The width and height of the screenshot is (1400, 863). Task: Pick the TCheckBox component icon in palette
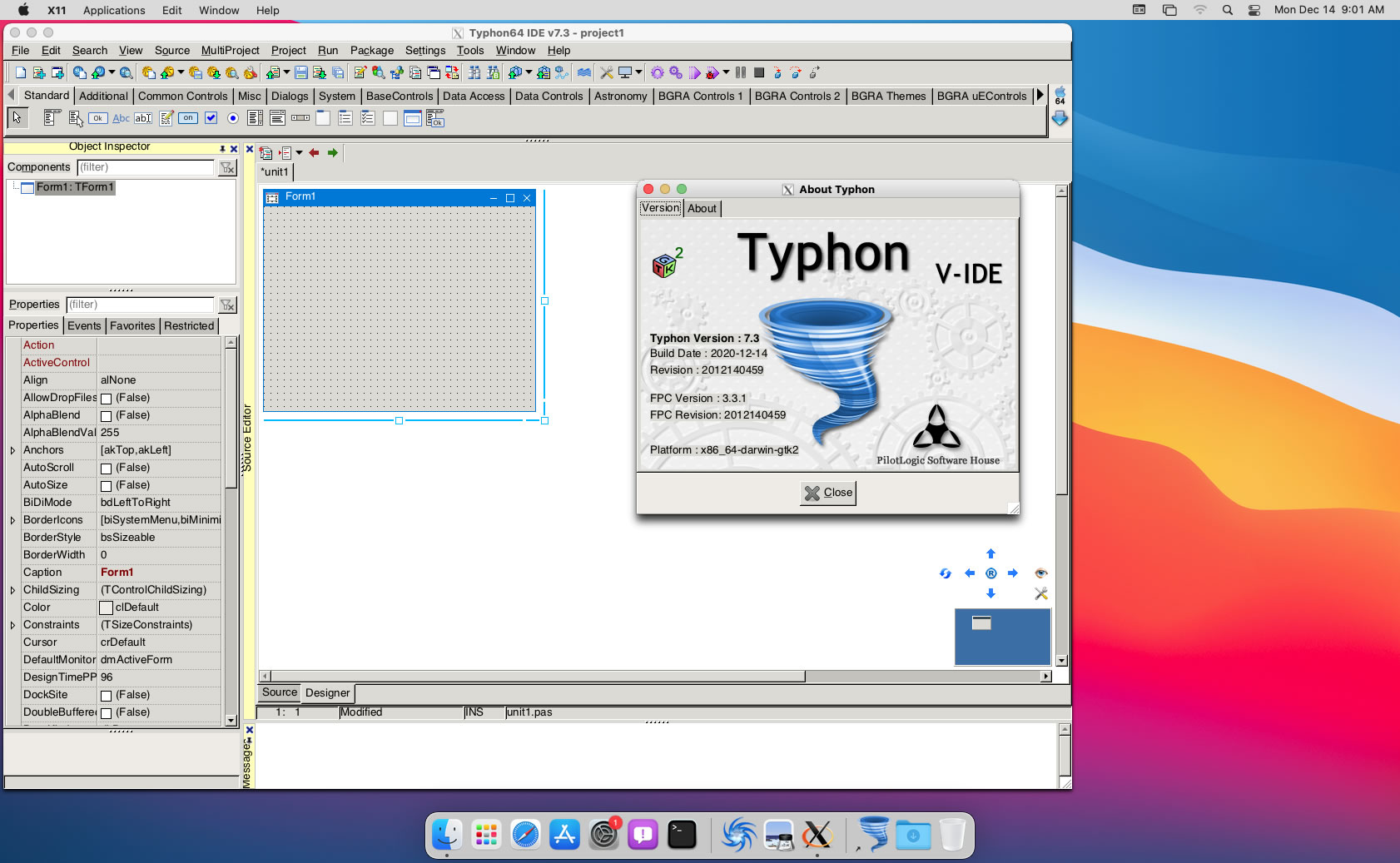(211, 118)
